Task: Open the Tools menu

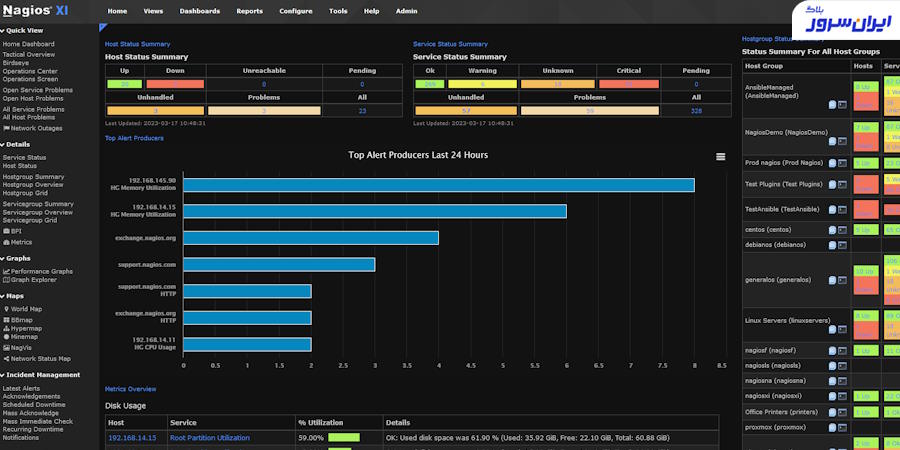Action: pos(338,11)
